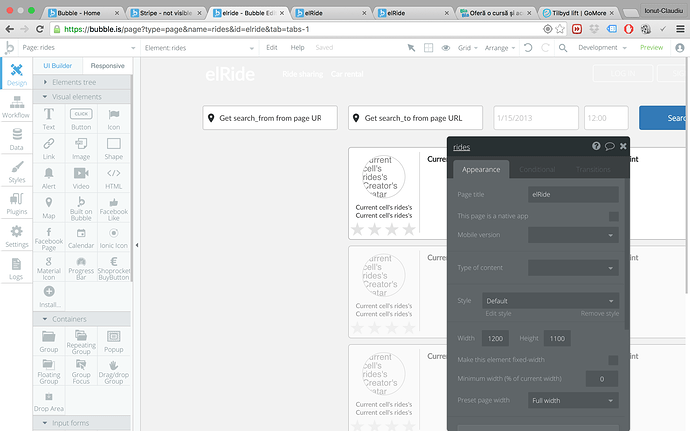Screen dimensions: 690x431
Task: Click the Preview link
Action: point(651,48)
